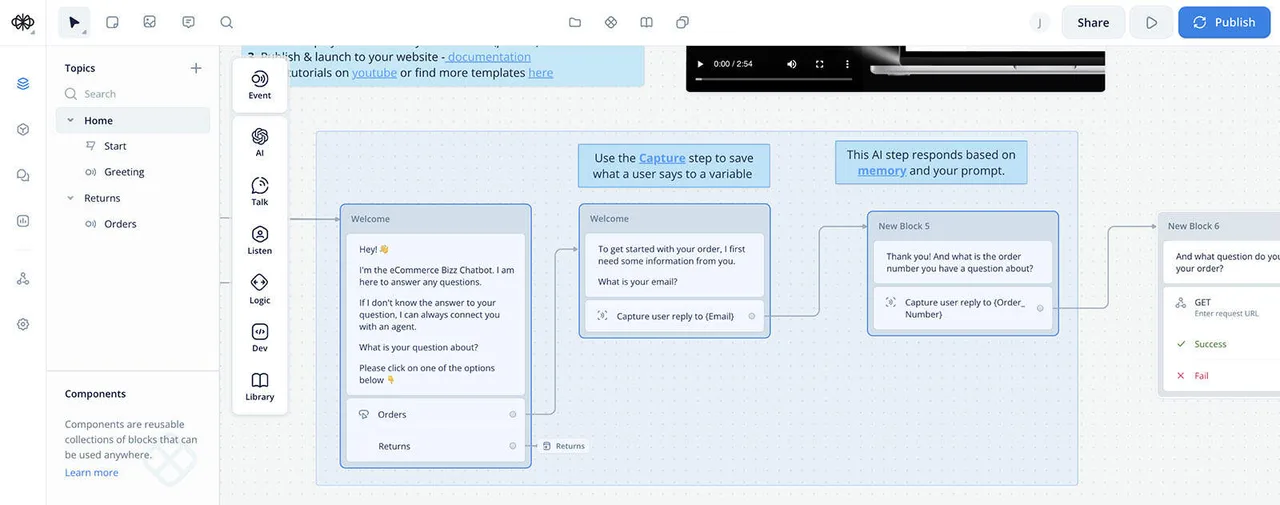Open the youtube link in note
Screen dimensions: 1280x505
pos(374,73)
